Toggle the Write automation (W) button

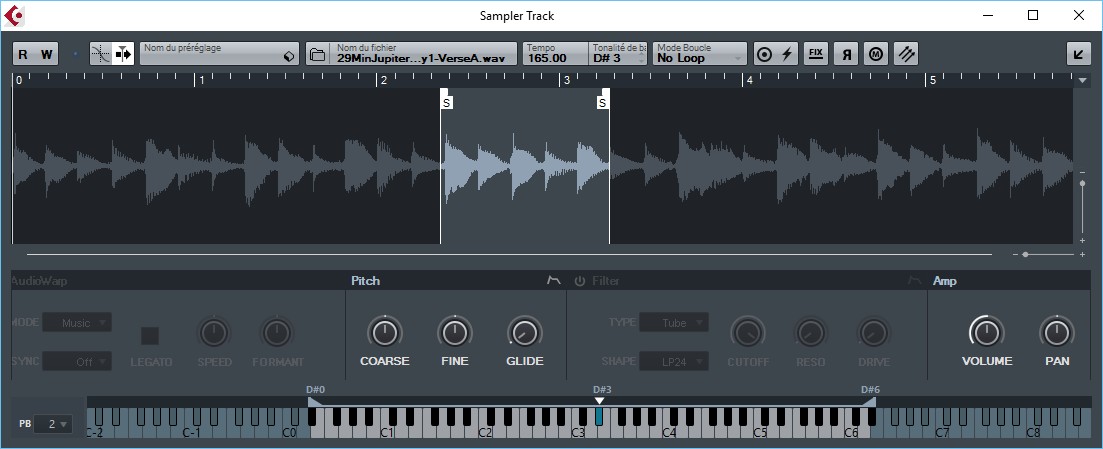coord(46,54)
